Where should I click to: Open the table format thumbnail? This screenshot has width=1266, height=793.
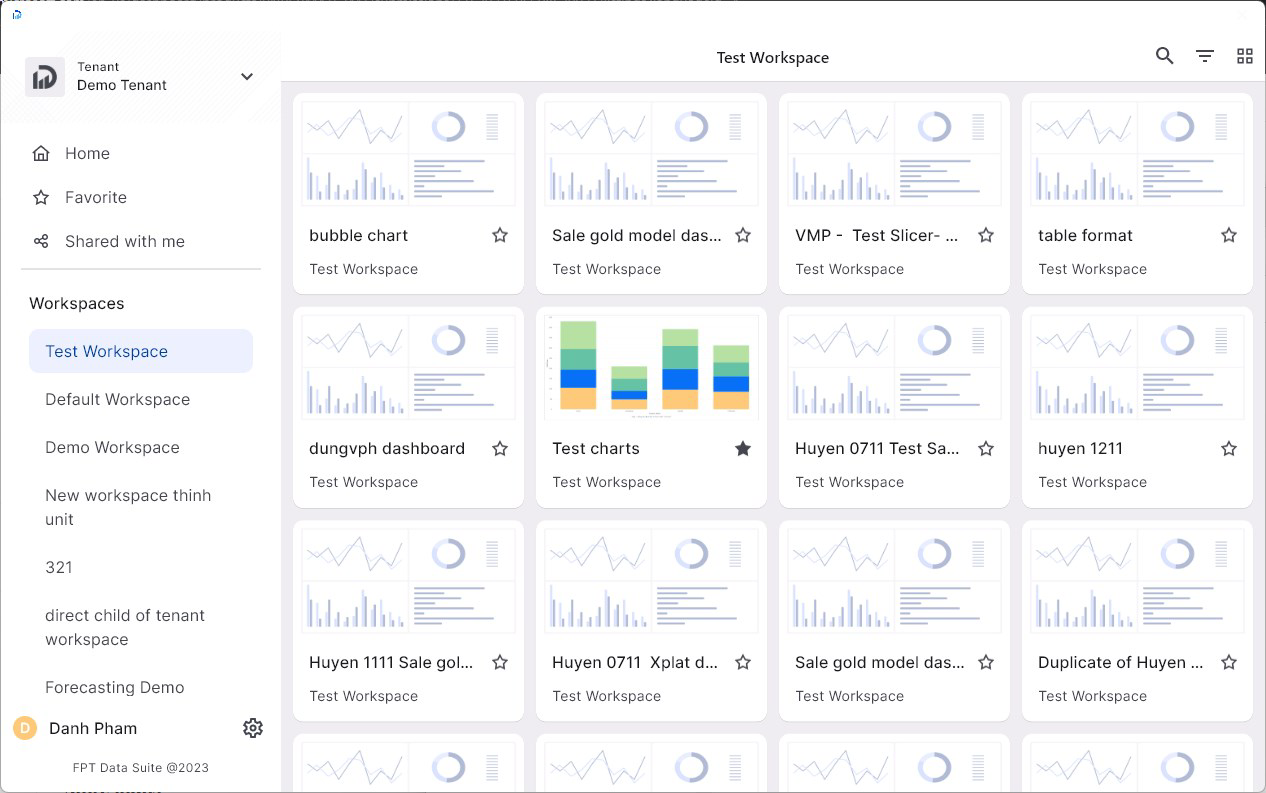pos(1137,153)
